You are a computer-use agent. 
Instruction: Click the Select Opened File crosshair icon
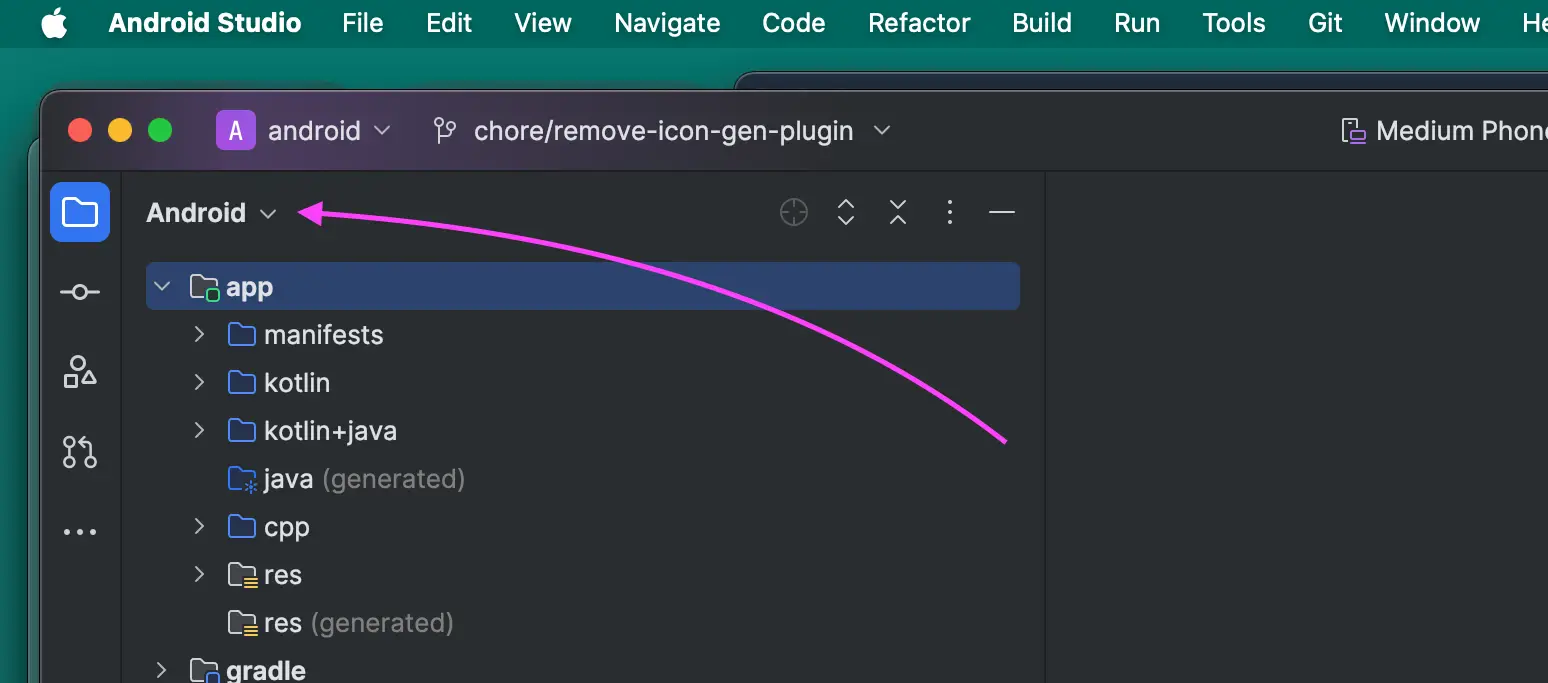(x=794, y=212)
